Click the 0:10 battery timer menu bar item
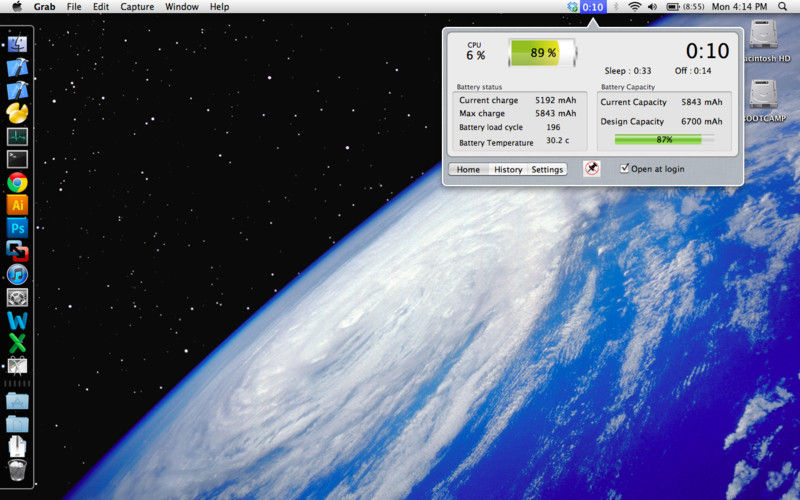The height and width of the screenshot is (500, 800). click(x=593, y=7)
